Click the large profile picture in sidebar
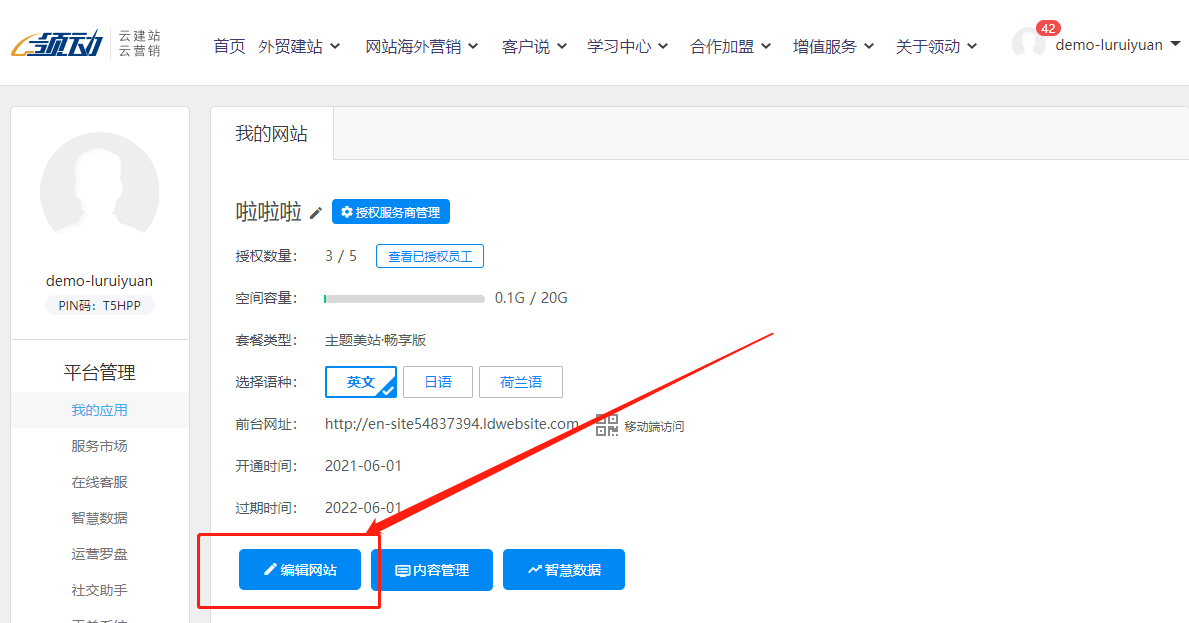Viewport: 1189px width, 623px height. (x=99, y=191)
